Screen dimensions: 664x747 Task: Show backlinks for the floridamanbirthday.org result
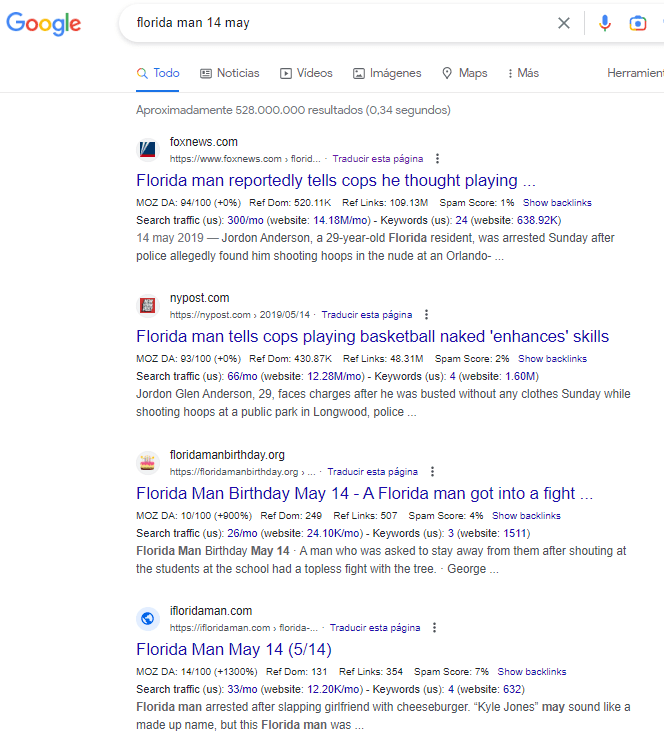(x=526, y=515)
